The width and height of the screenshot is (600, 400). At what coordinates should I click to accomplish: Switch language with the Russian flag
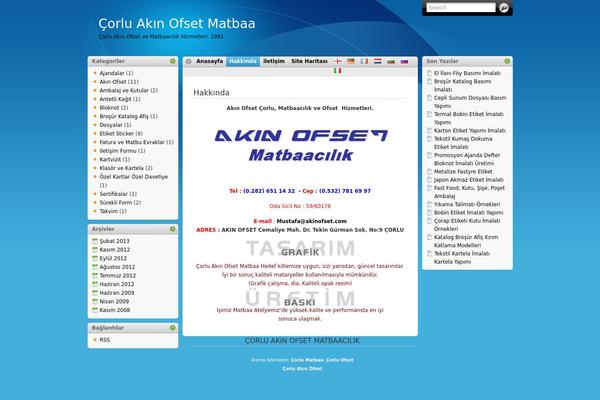(404, 61)
